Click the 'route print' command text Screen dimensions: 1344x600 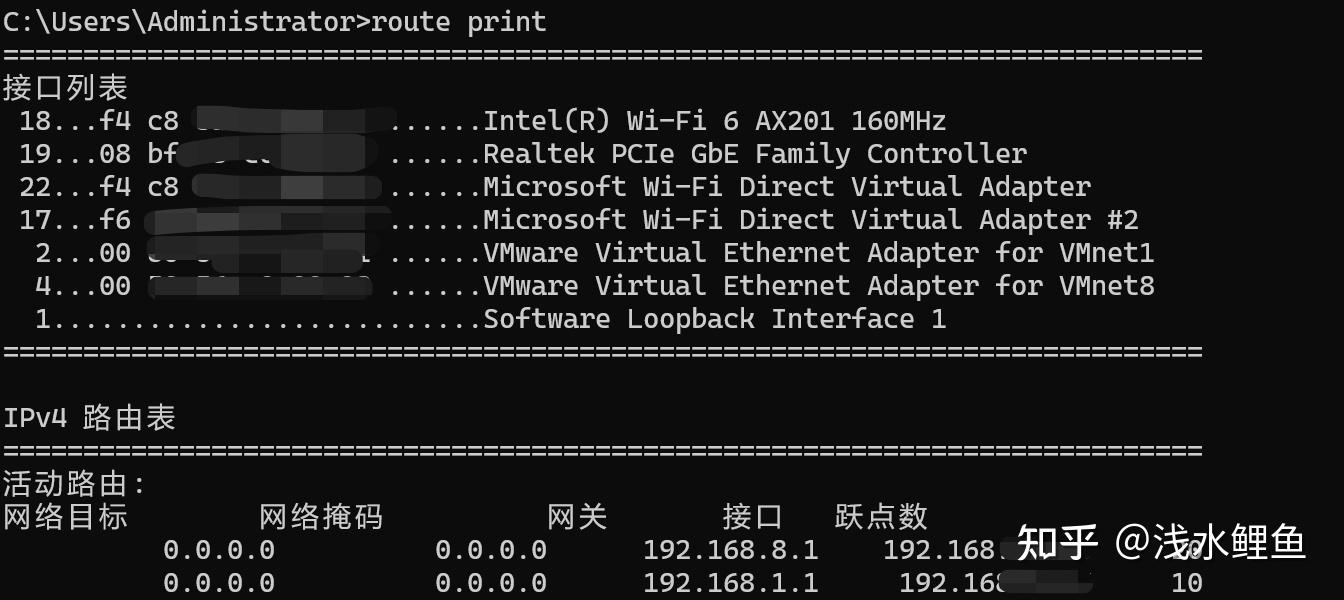pyautogui.click(x=459, y=21)
